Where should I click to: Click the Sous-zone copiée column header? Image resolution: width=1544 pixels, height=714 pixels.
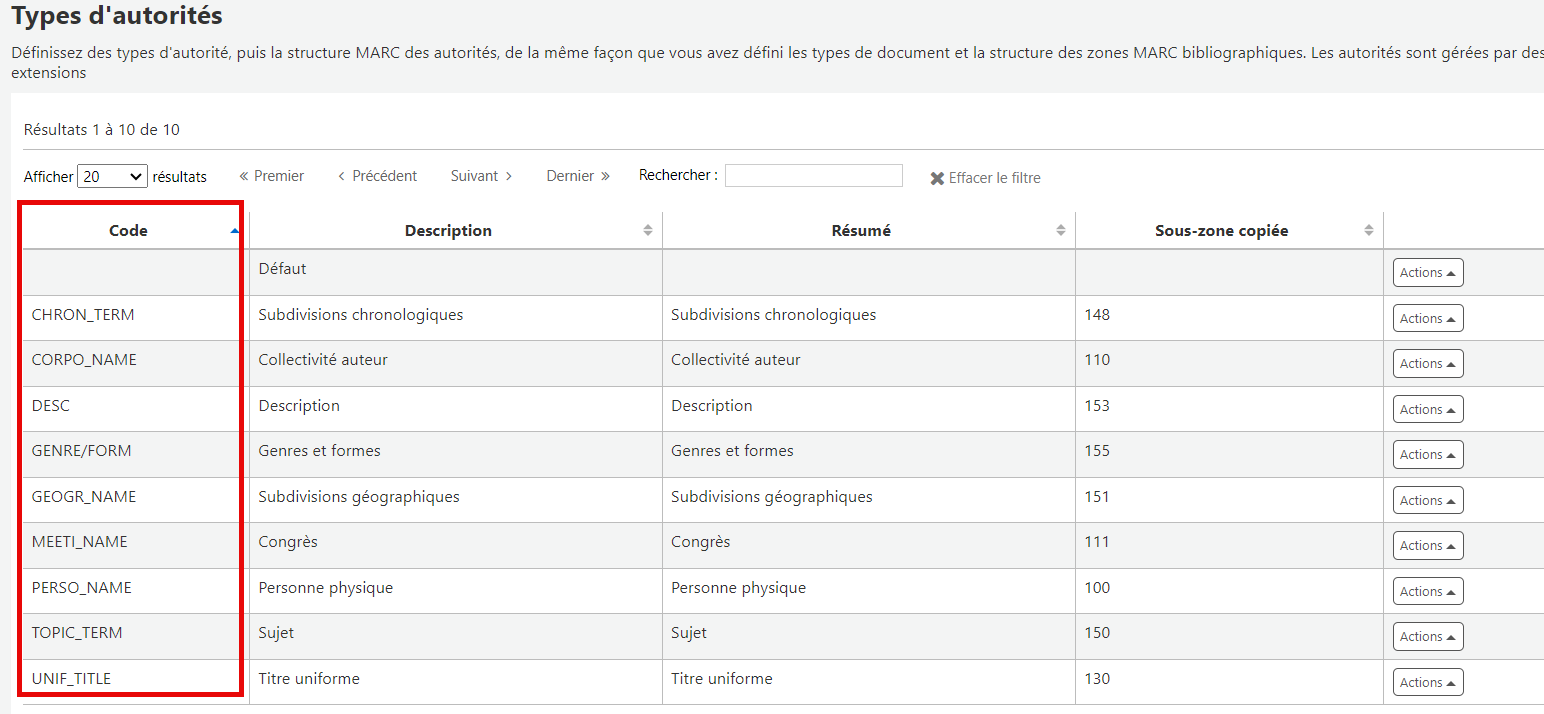(x=1229, y=231)
